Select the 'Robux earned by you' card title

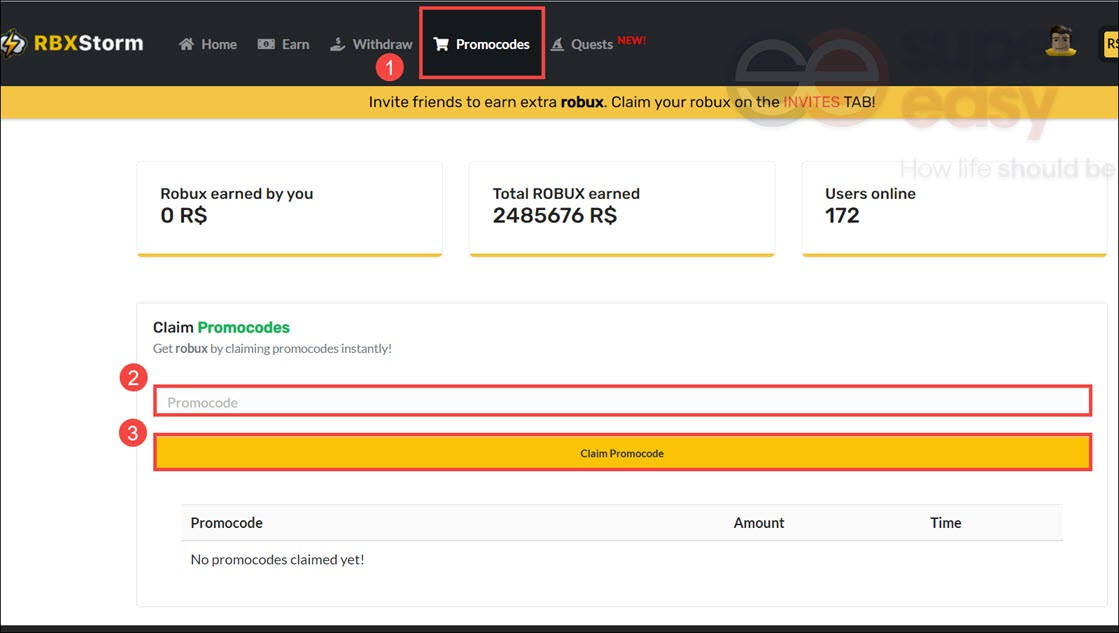[237, 193]
